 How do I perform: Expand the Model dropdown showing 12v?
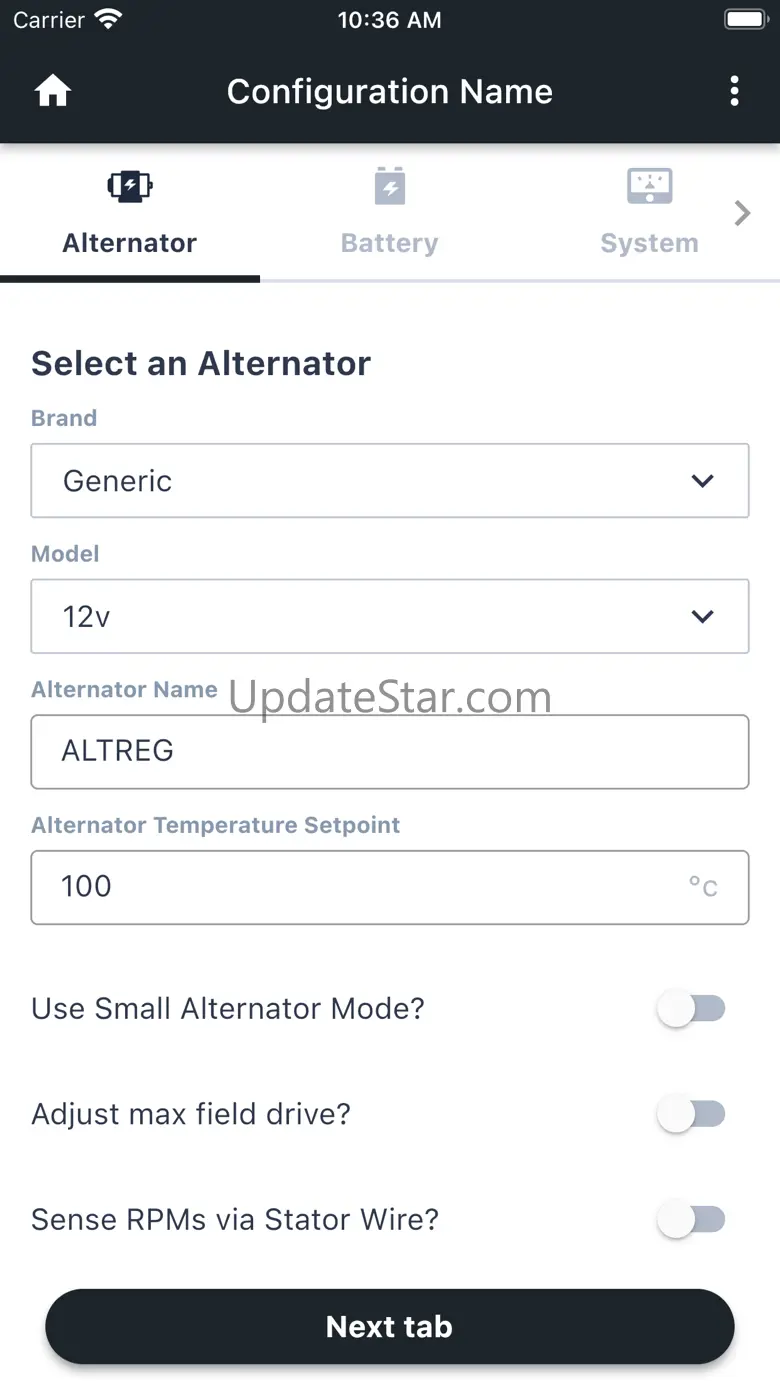pos(390,616)
